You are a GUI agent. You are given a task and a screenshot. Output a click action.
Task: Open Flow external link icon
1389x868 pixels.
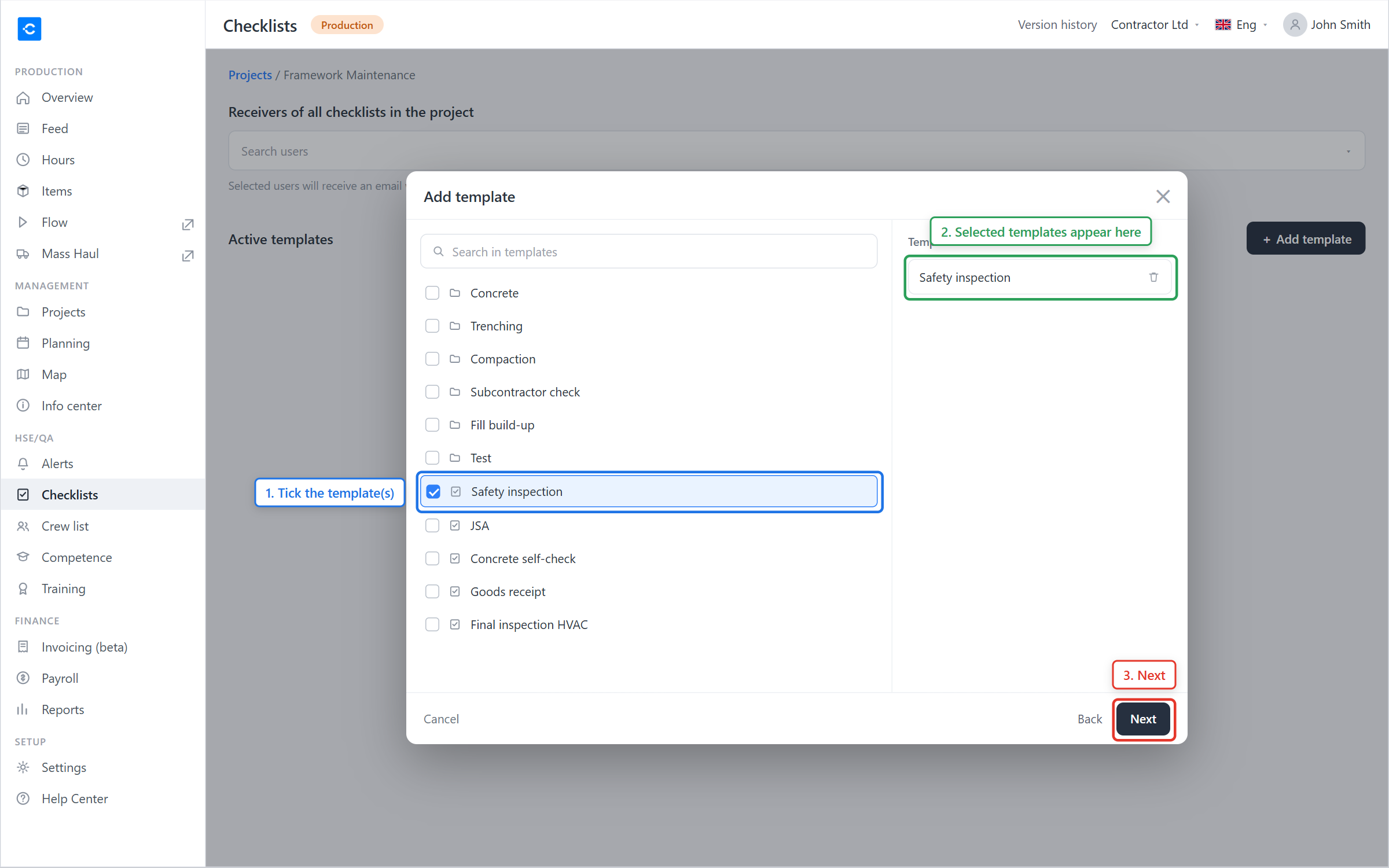pos(188,224)
